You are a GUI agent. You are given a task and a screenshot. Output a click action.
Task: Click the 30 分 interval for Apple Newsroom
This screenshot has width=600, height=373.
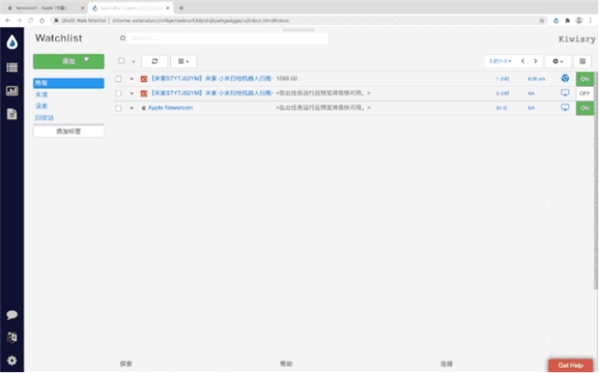tap(501, 108)
